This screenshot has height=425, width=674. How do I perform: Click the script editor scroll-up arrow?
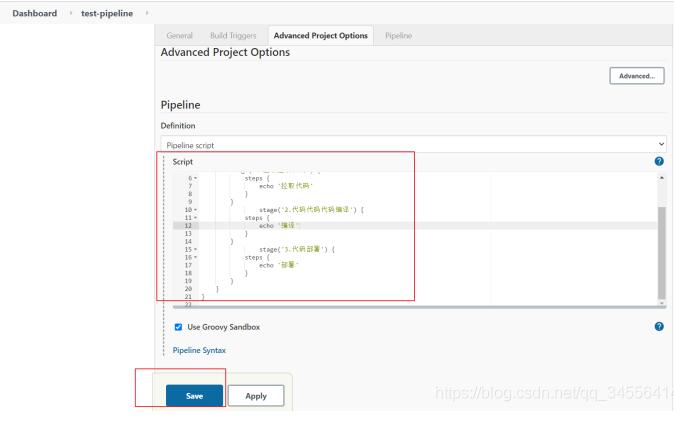(x=660, y=177)
